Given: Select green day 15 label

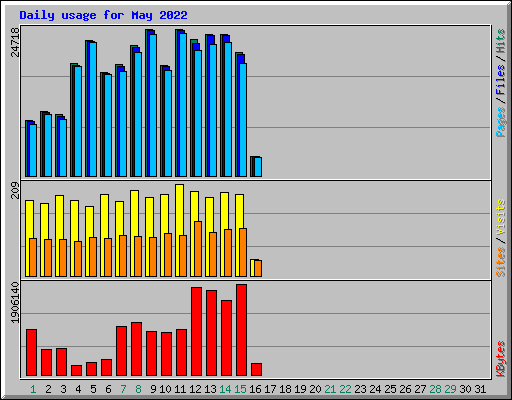Looking at the screenshot, I should coord(240,389).
